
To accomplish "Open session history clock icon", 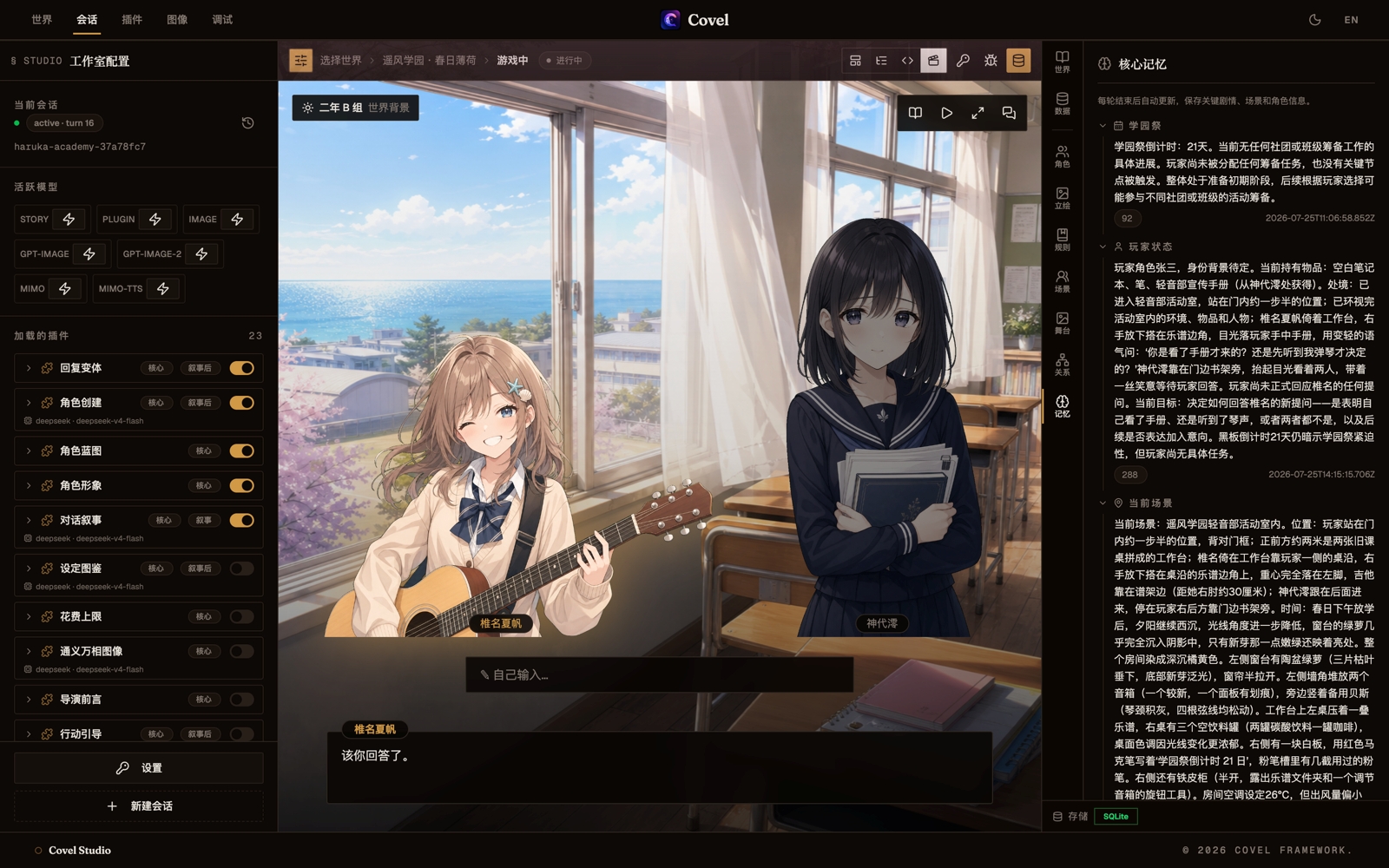I will (x=247, y=123).
